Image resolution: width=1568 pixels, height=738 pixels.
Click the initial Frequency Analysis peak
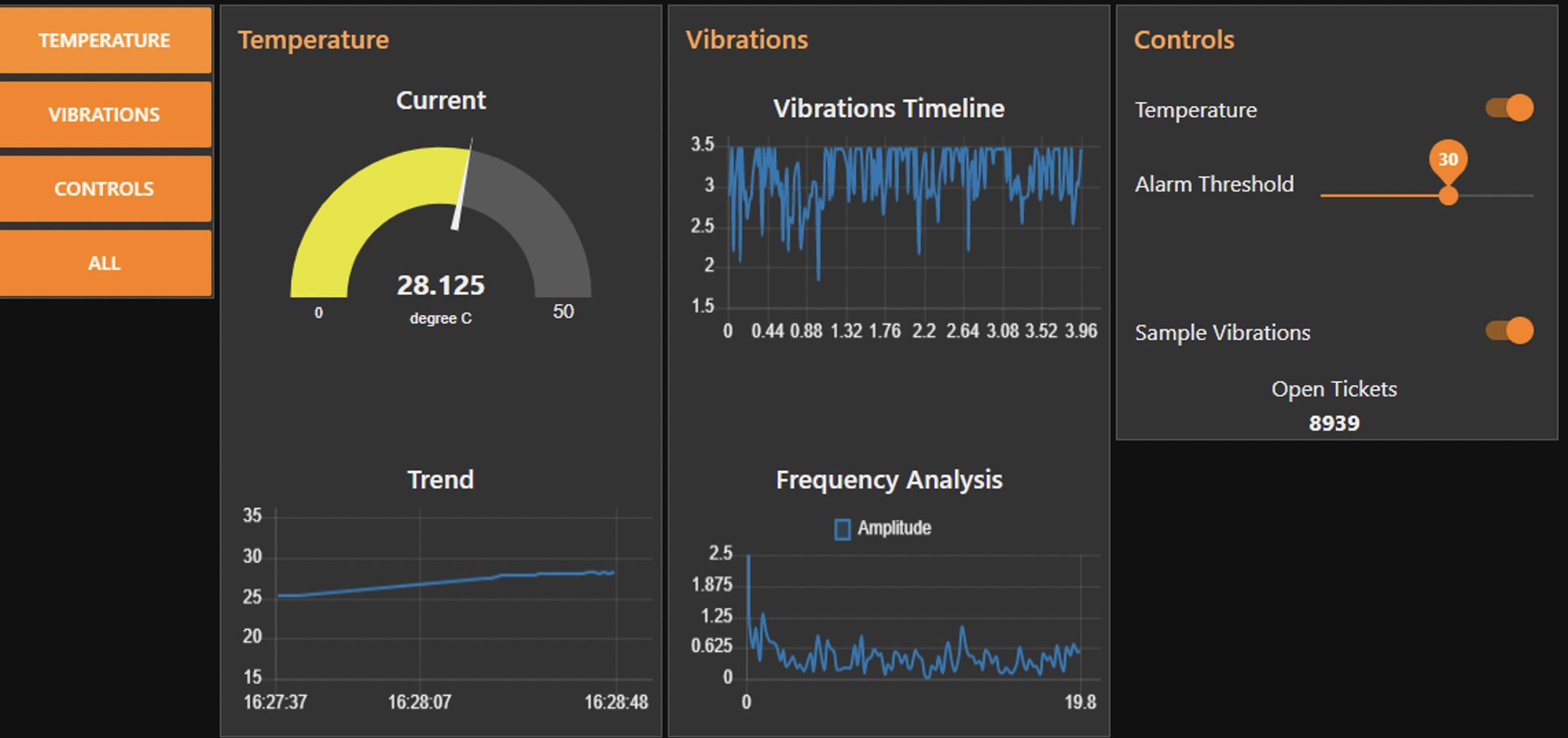pyautogui.click(x=749, y=595)
